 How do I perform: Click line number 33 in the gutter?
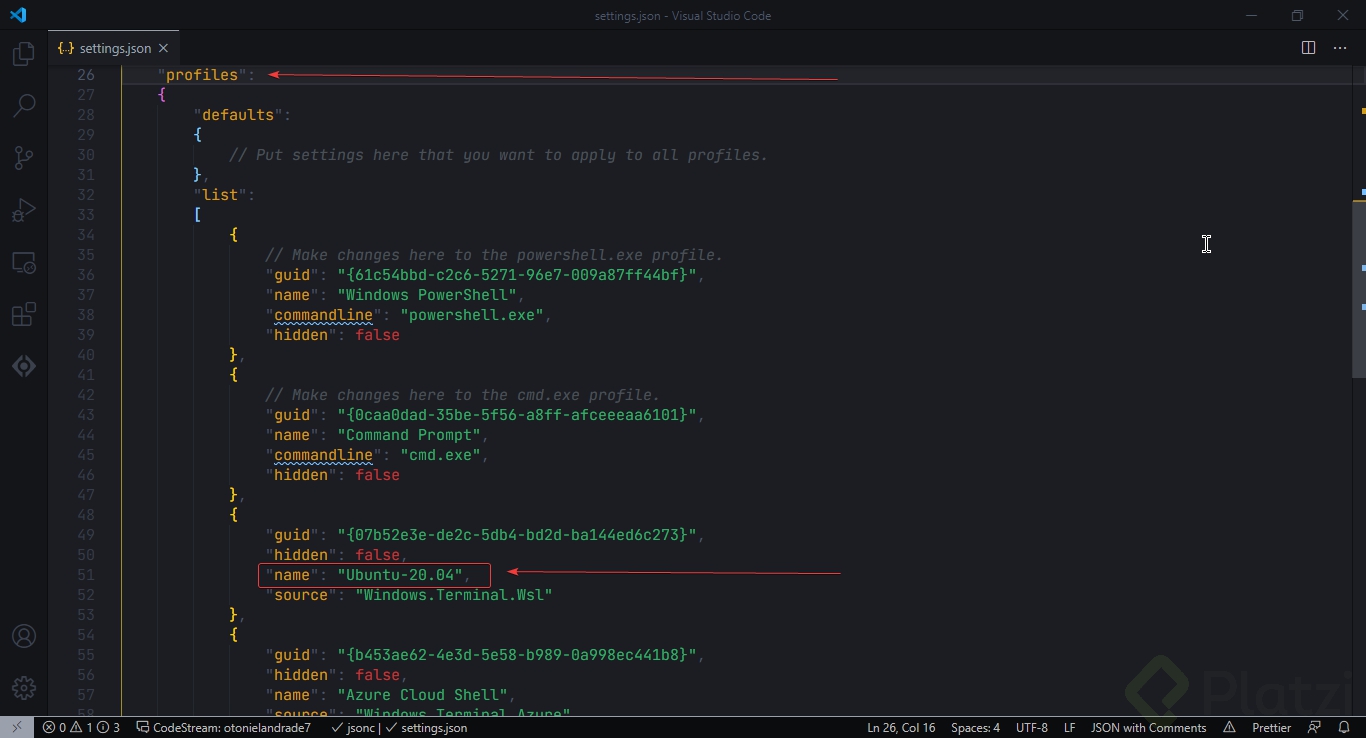[85, 215]
